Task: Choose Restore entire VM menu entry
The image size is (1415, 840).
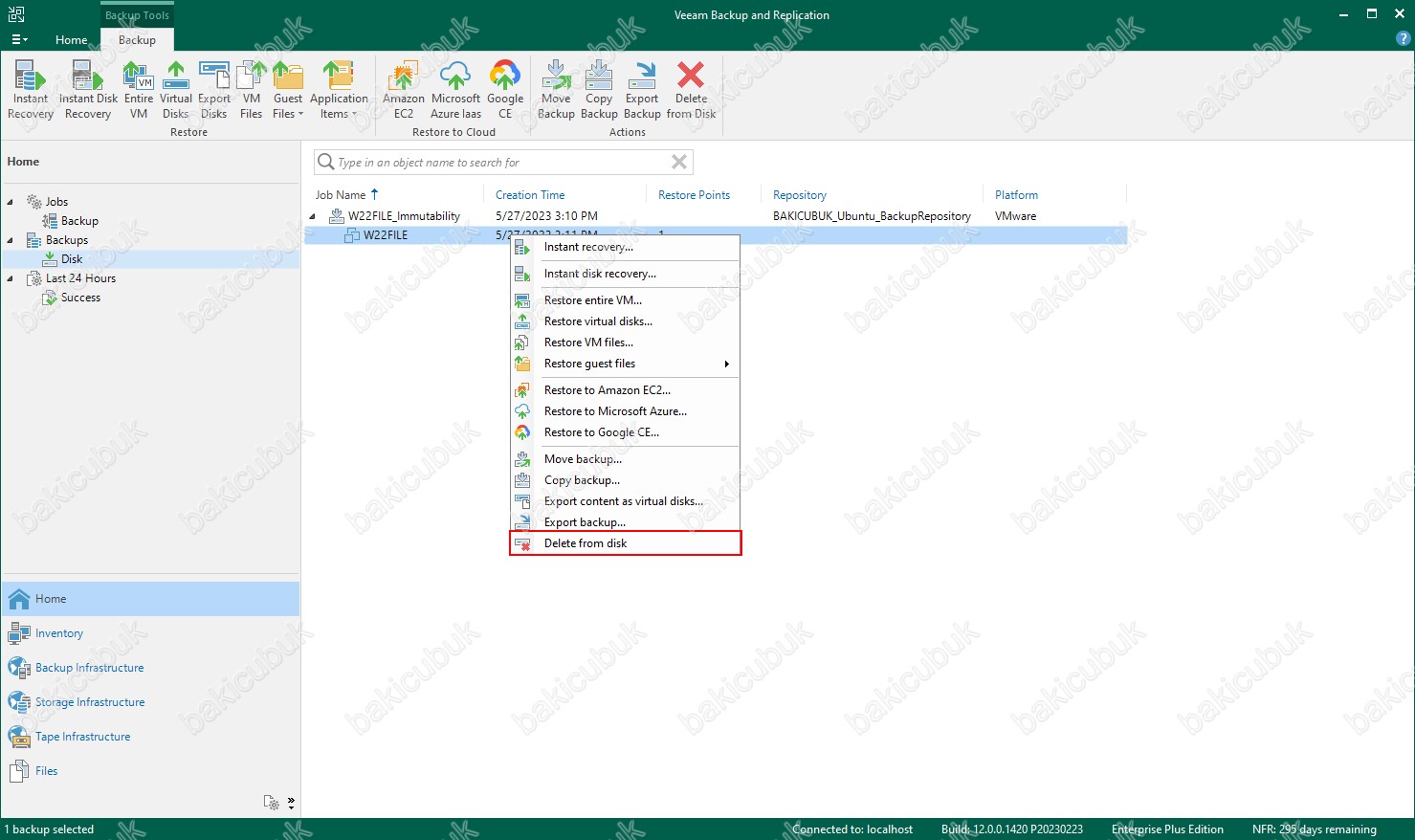Action: coord(626,300)
